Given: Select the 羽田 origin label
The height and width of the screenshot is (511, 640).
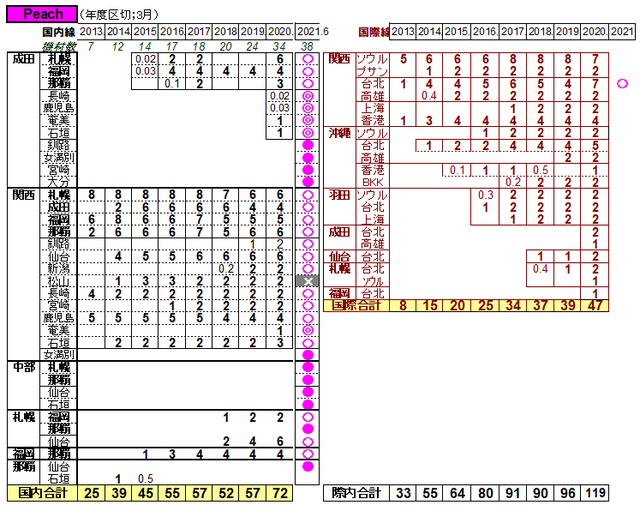Looking at the screenshot, I should click(x=339, y=195).
